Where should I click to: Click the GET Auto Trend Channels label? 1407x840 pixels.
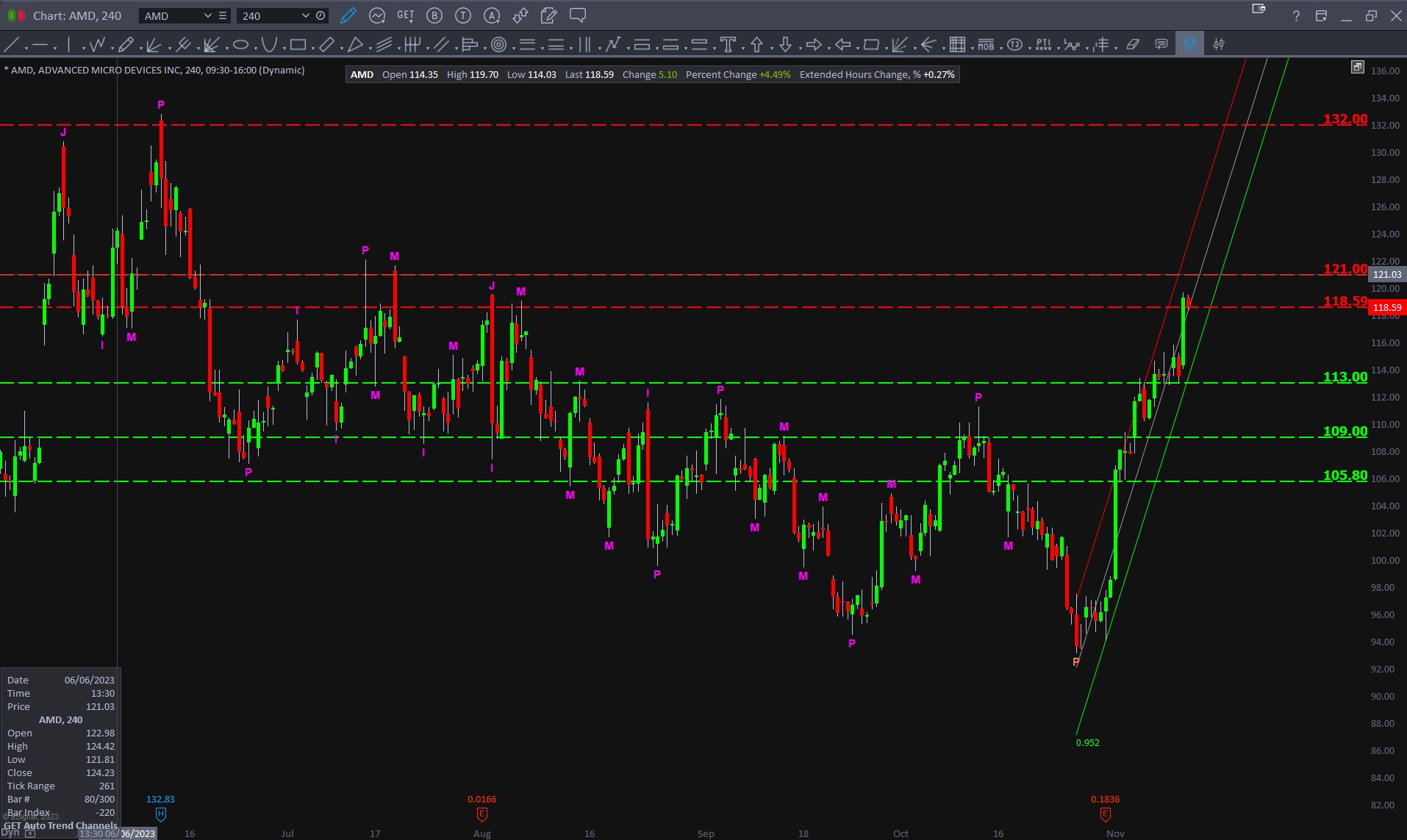coord(60,825)
